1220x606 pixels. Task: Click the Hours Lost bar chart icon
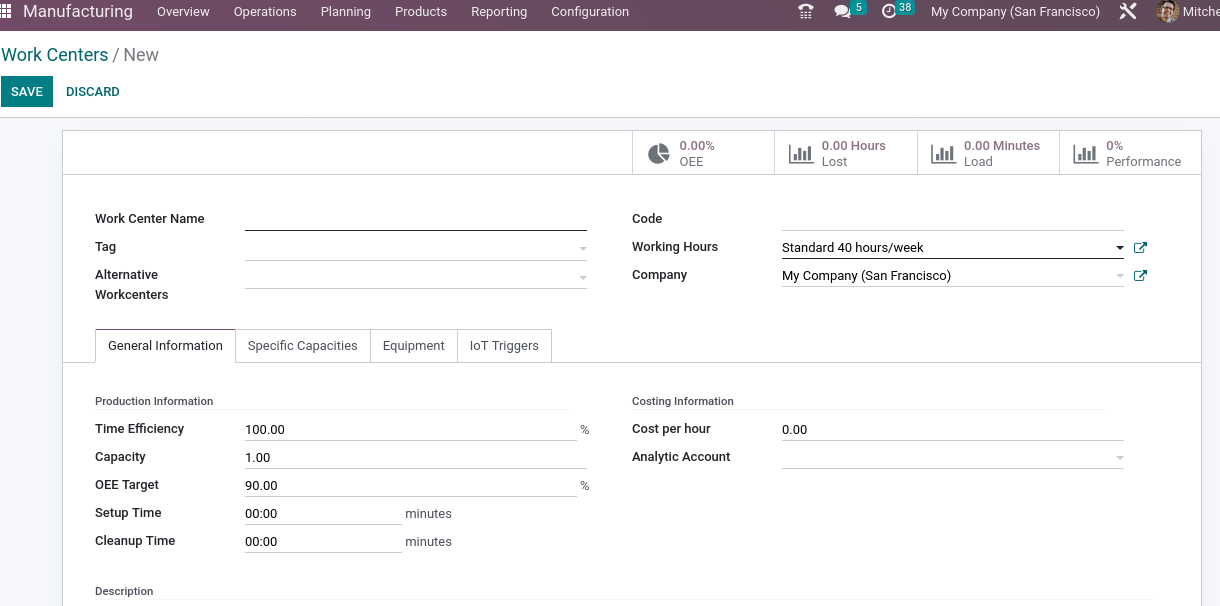pyautogui.click(x=801, y=154)
